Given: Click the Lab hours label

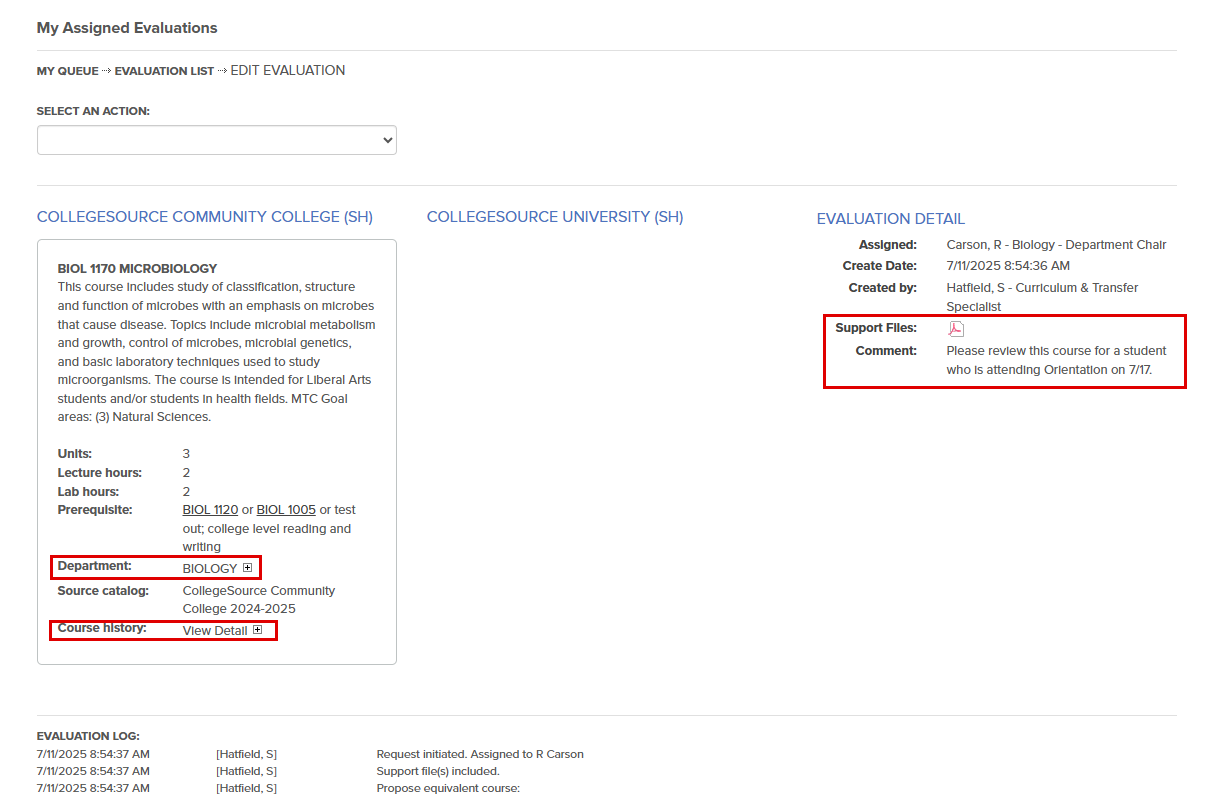Looking at the screenshot, I should click(x=88, y=492).
